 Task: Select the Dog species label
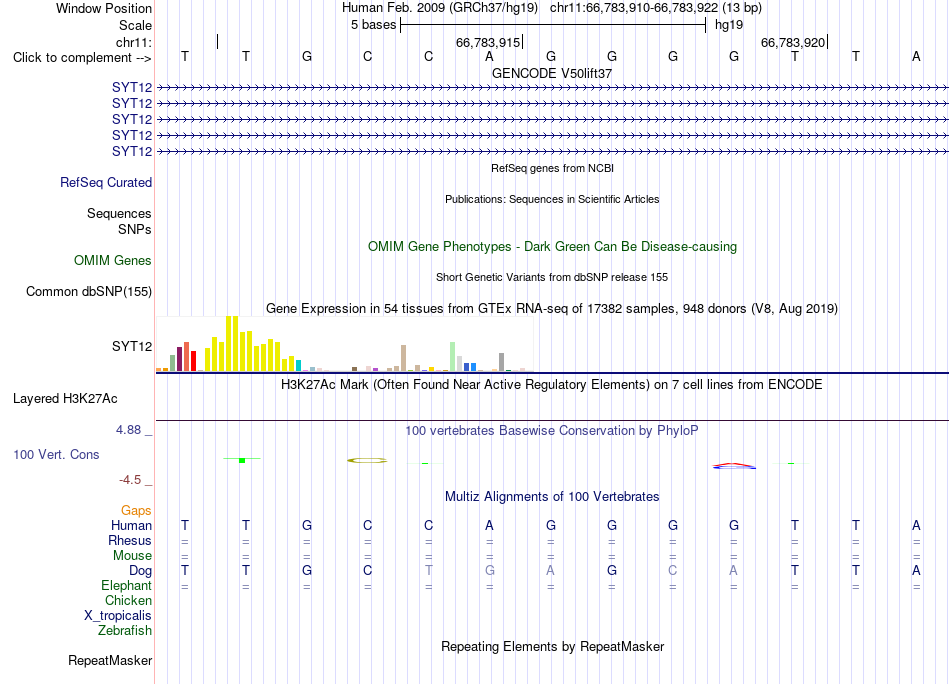(141, 571)
